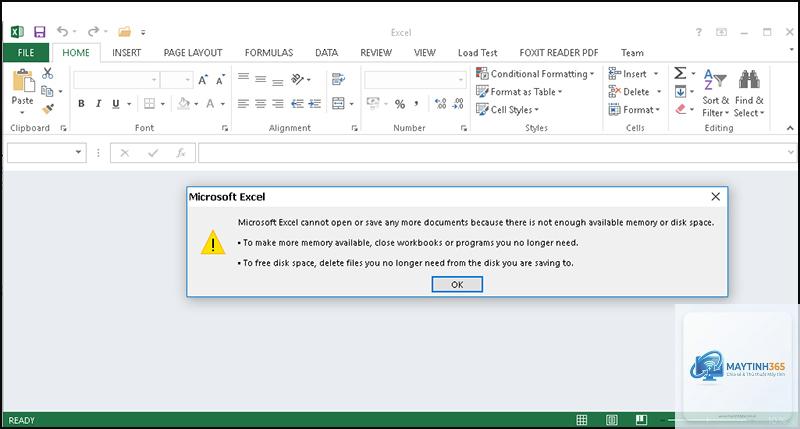Image resolution: width=800 pixels, height=429 pixels.
Task: Expand the formula bar chevron
Action: click(790, 153)
